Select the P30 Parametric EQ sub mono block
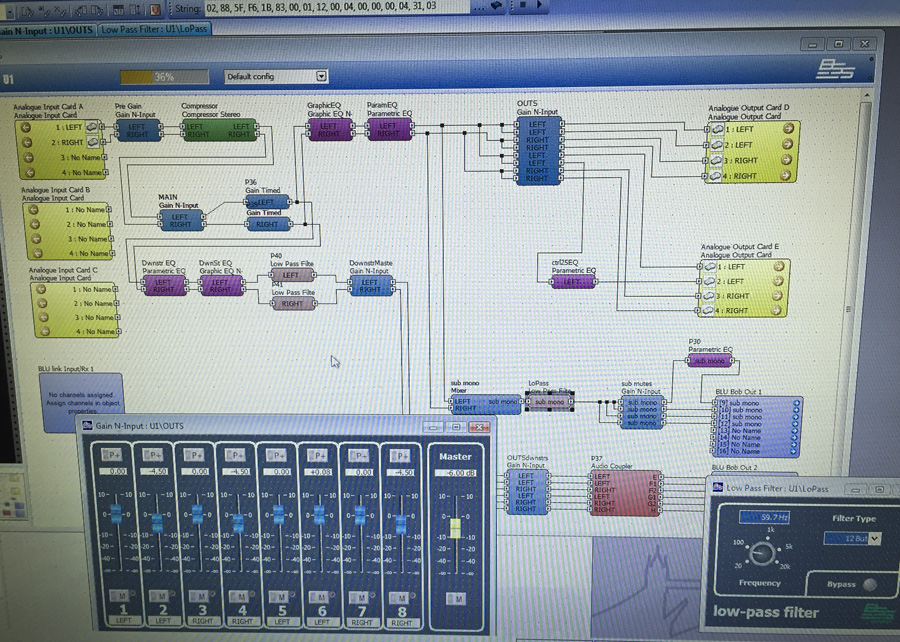Viewport: 900px width, 642px height. point(709,360)
